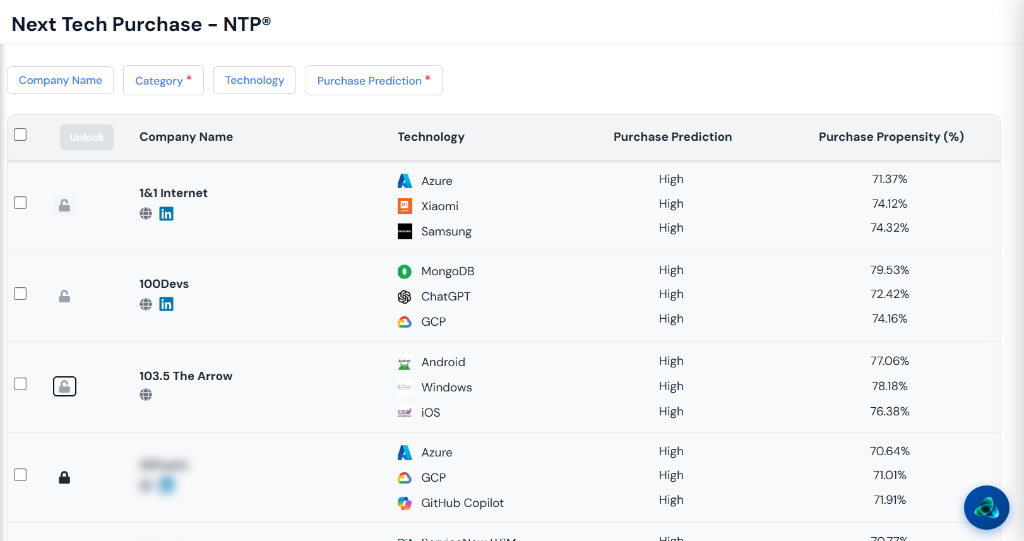Screen dimensions: 1024x541
Task: Open the LinkedIn icon for 1&1 Internet
Action: tap(167, 214)
